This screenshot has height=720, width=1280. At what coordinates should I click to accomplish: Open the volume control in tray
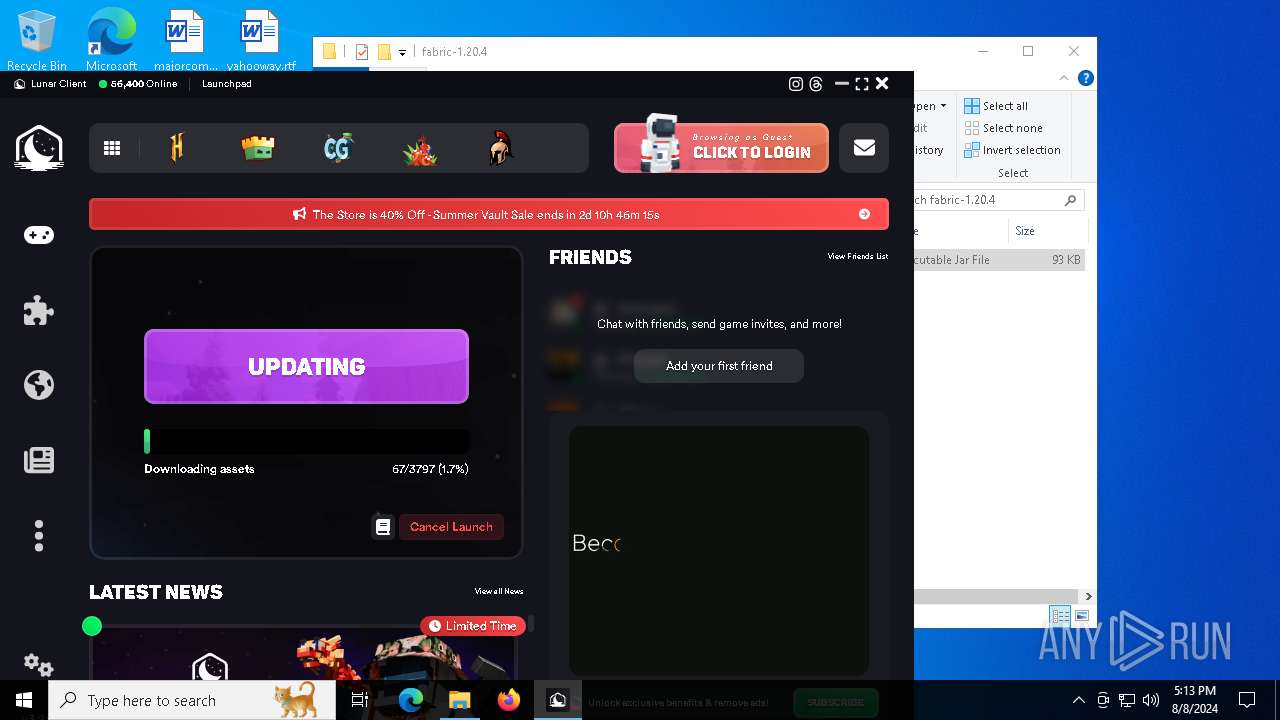tap(1151, 700)
